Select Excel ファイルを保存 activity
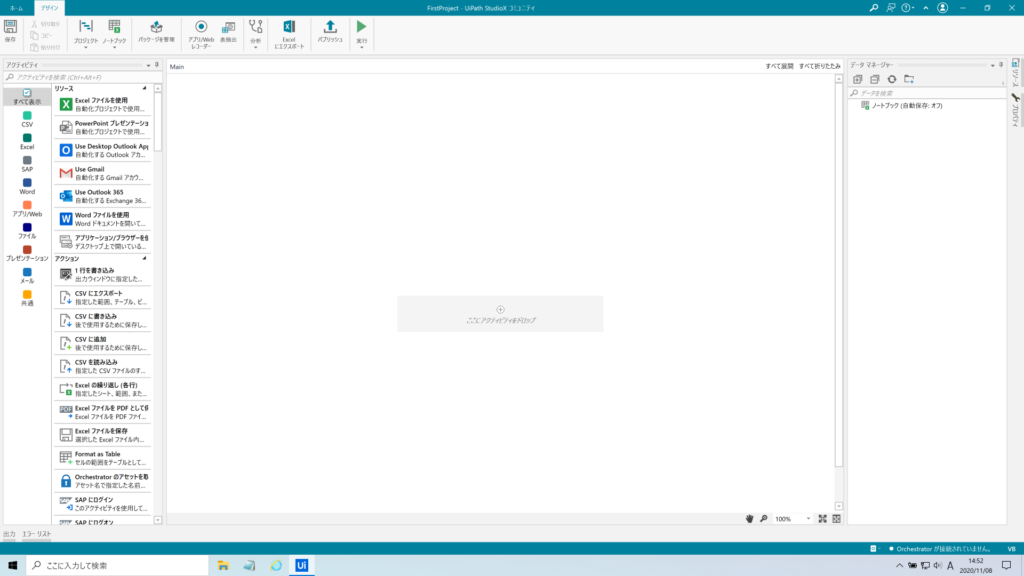 103,435
